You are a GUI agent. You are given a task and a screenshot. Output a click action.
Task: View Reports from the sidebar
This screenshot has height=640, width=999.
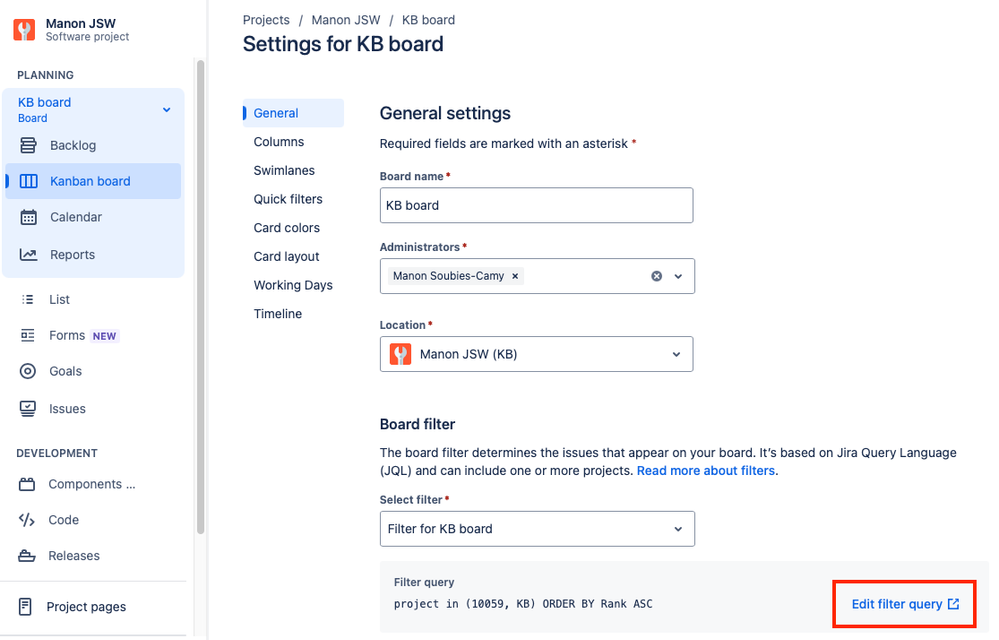point(72,254)
